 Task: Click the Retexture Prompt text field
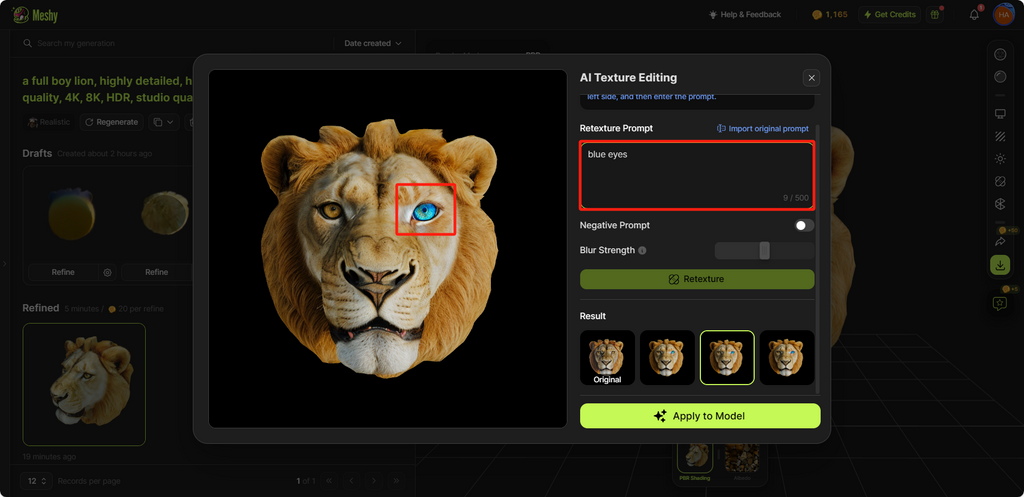tap(697, 175)
